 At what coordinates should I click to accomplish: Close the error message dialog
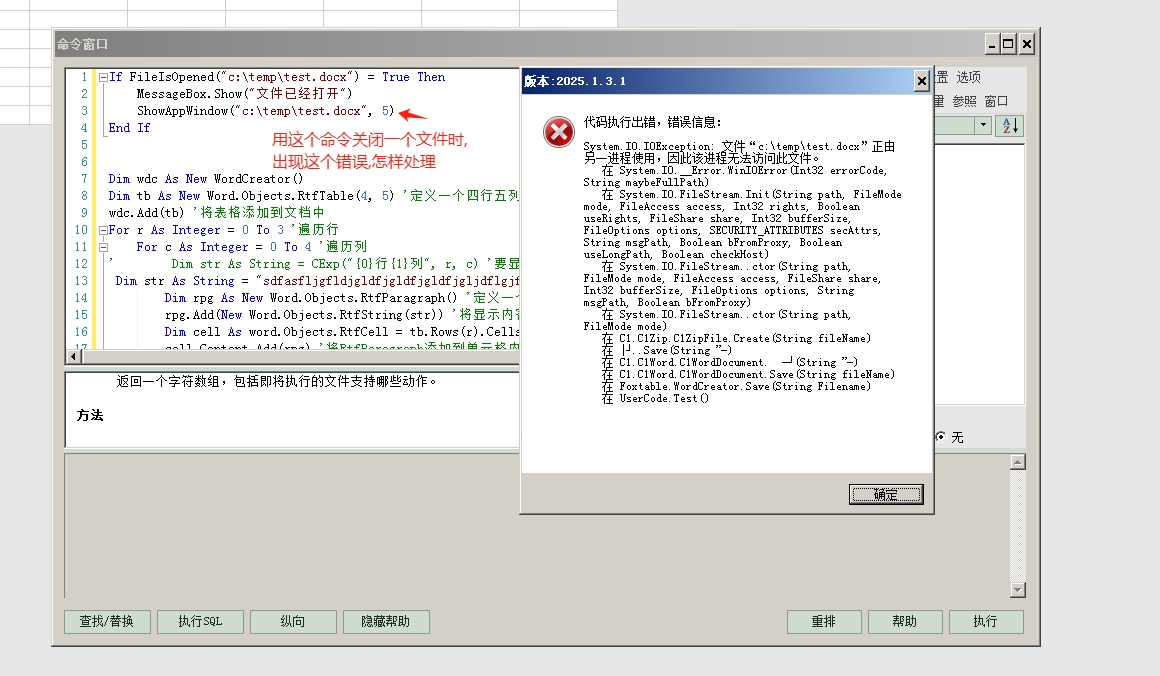921,81
